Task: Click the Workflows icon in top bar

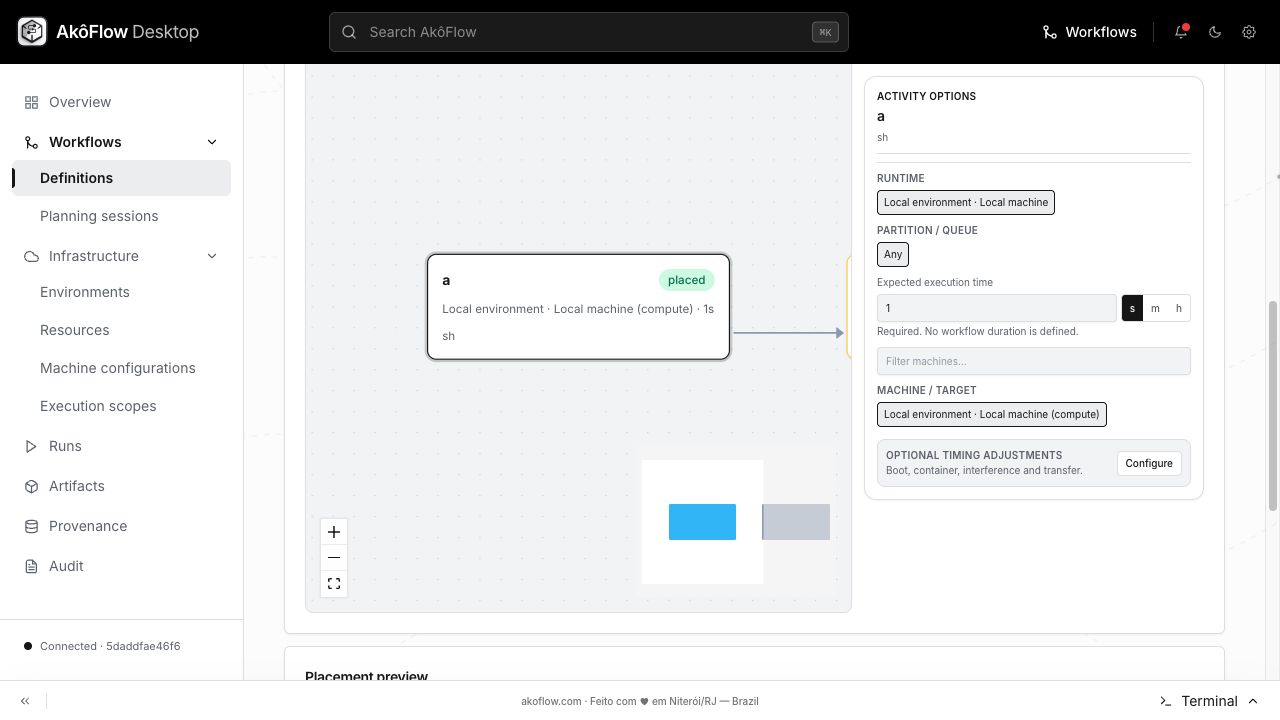Action: (x=1050, y=32)
